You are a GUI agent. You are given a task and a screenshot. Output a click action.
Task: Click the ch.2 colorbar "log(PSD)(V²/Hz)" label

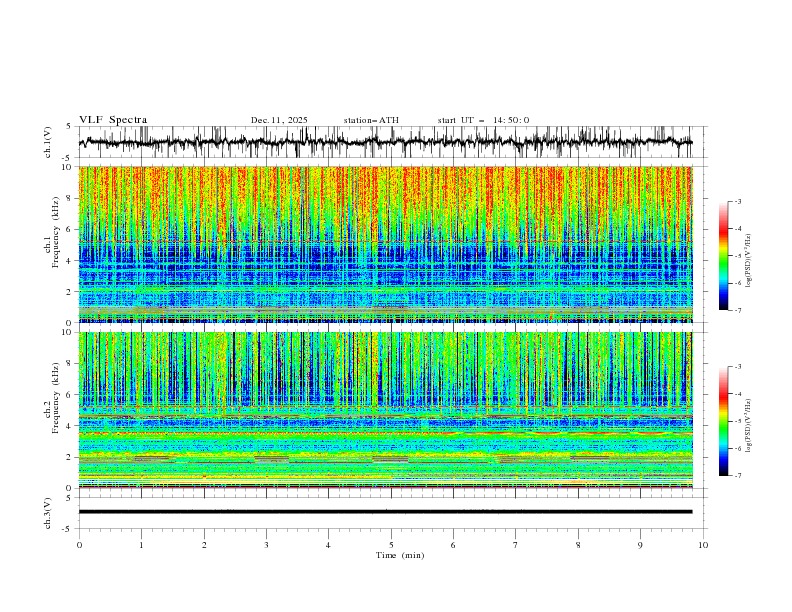pyautogui.click(x=749, y=425)
